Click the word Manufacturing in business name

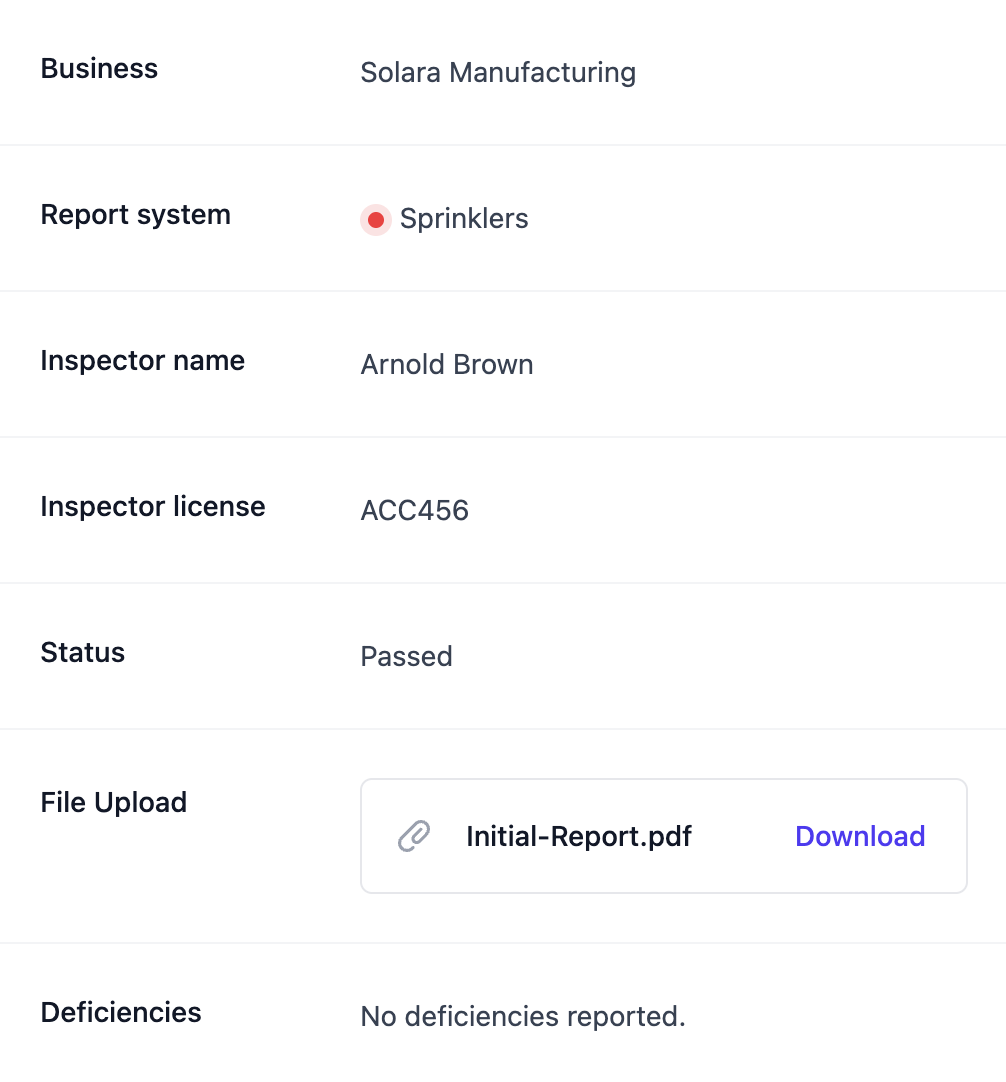click(542, 73)
